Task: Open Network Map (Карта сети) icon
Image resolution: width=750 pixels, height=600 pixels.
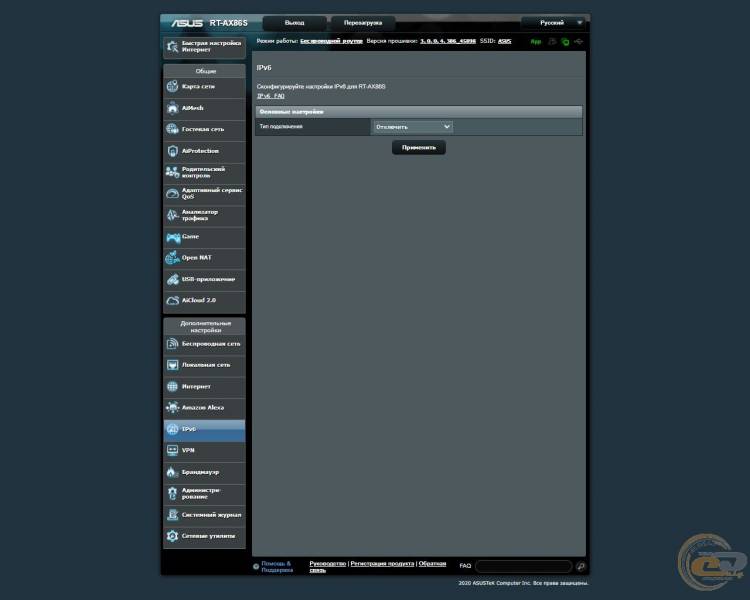Action: tap(172, 87)
